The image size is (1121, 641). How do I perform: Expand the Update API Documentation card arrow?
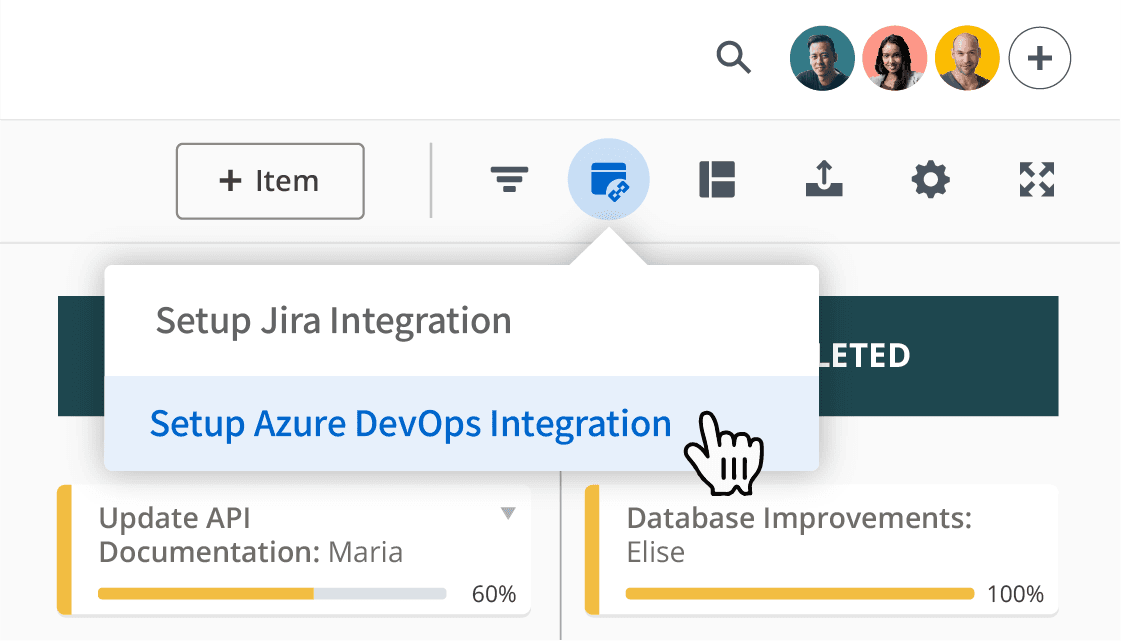508,514
